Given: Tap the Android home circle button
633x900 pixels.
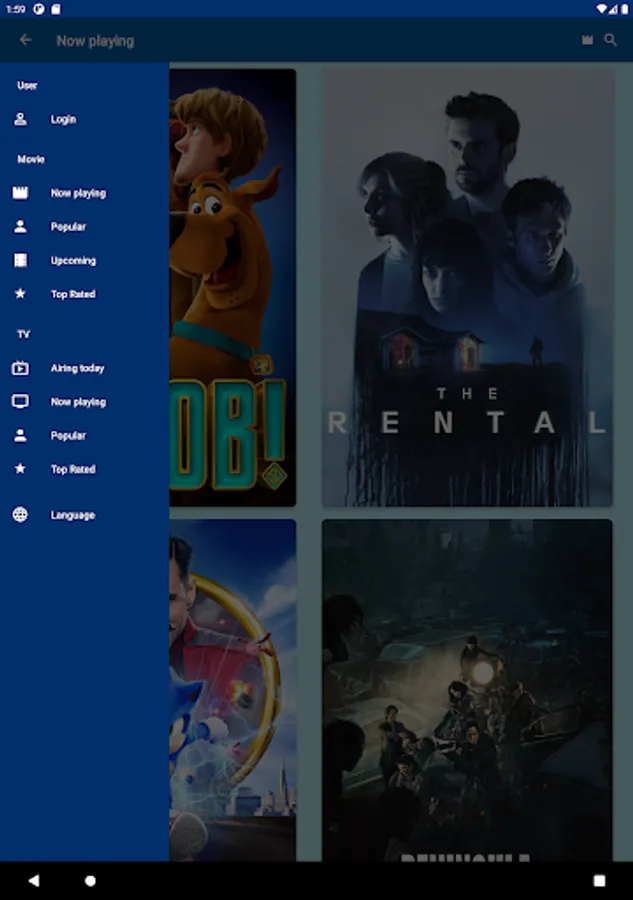Looking at the screenshot, I should pyautogui.click(x=90, y=880).
